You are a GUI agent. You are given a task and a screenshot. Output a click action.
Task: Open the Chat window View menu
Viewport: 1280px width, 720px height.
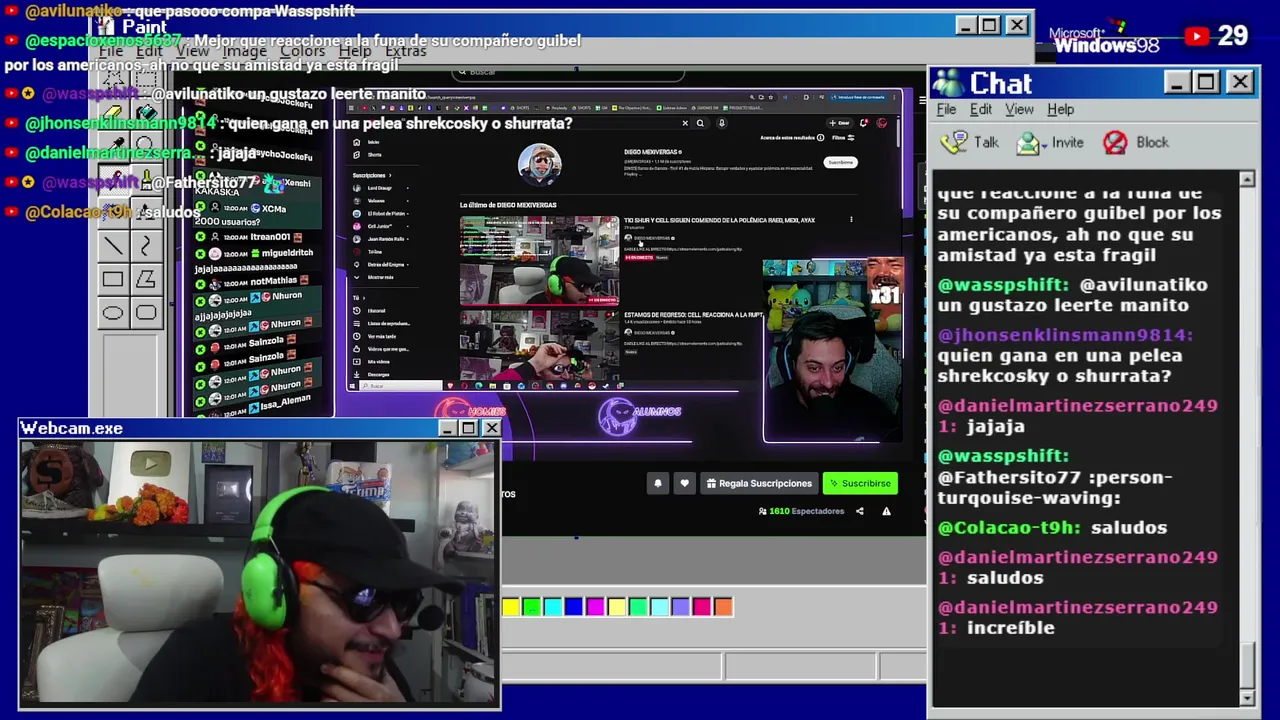click(x=1019, y=109)
